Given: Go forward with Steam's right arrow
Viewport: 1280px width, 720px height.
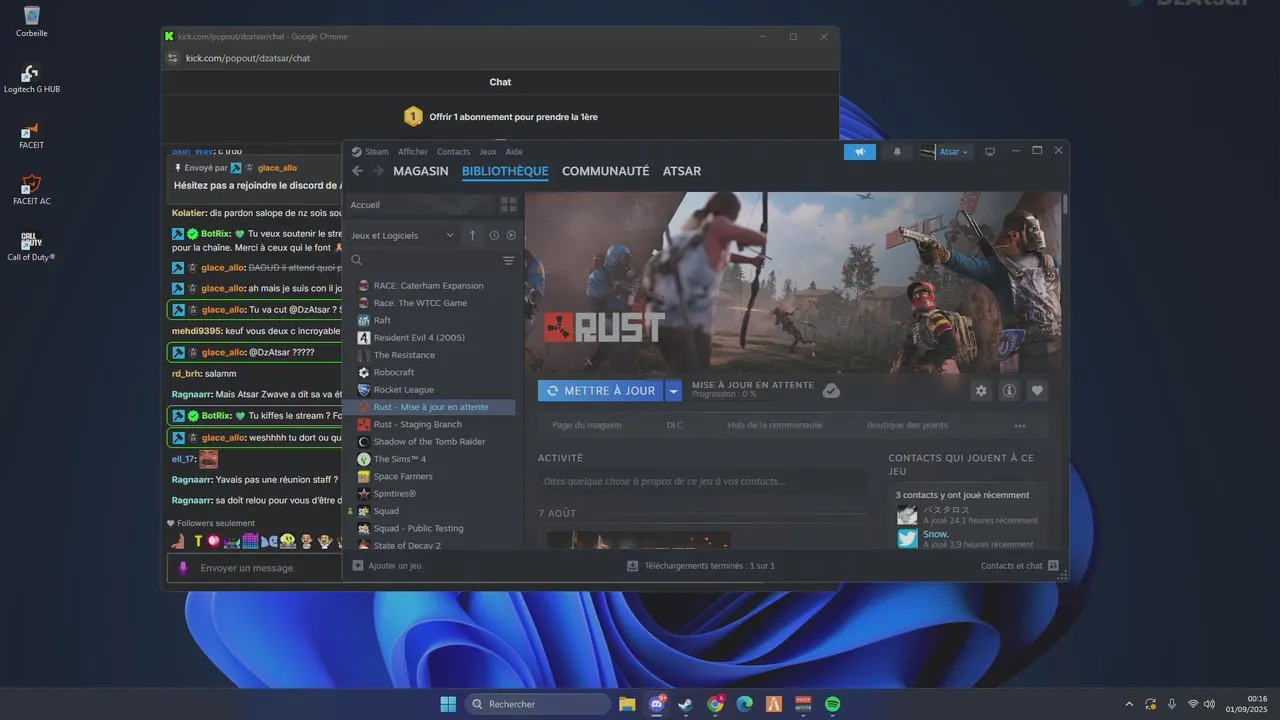Looking at the screenshot, I should click(x=378, y=171).
